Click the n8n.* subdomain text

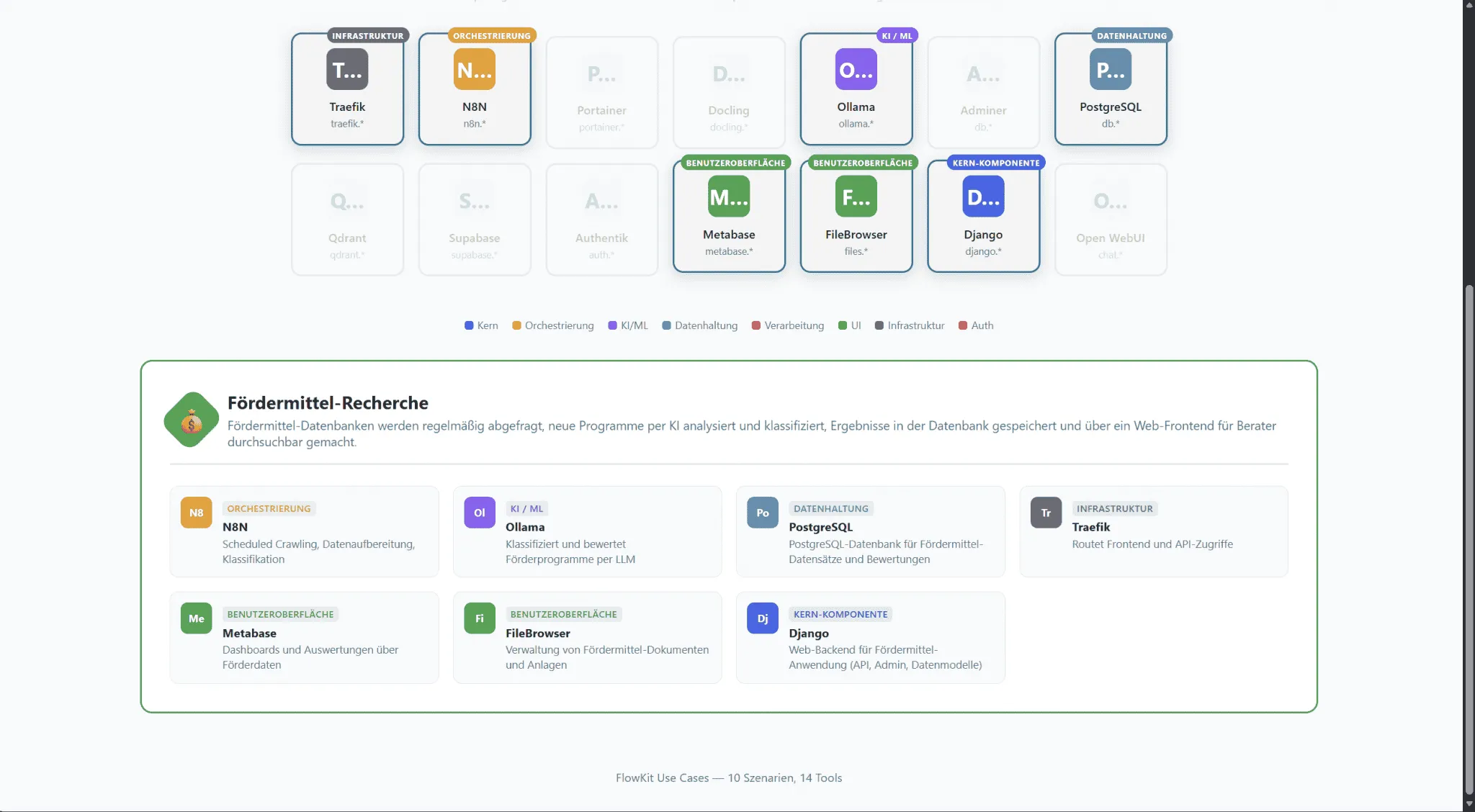tap(475, 124)
